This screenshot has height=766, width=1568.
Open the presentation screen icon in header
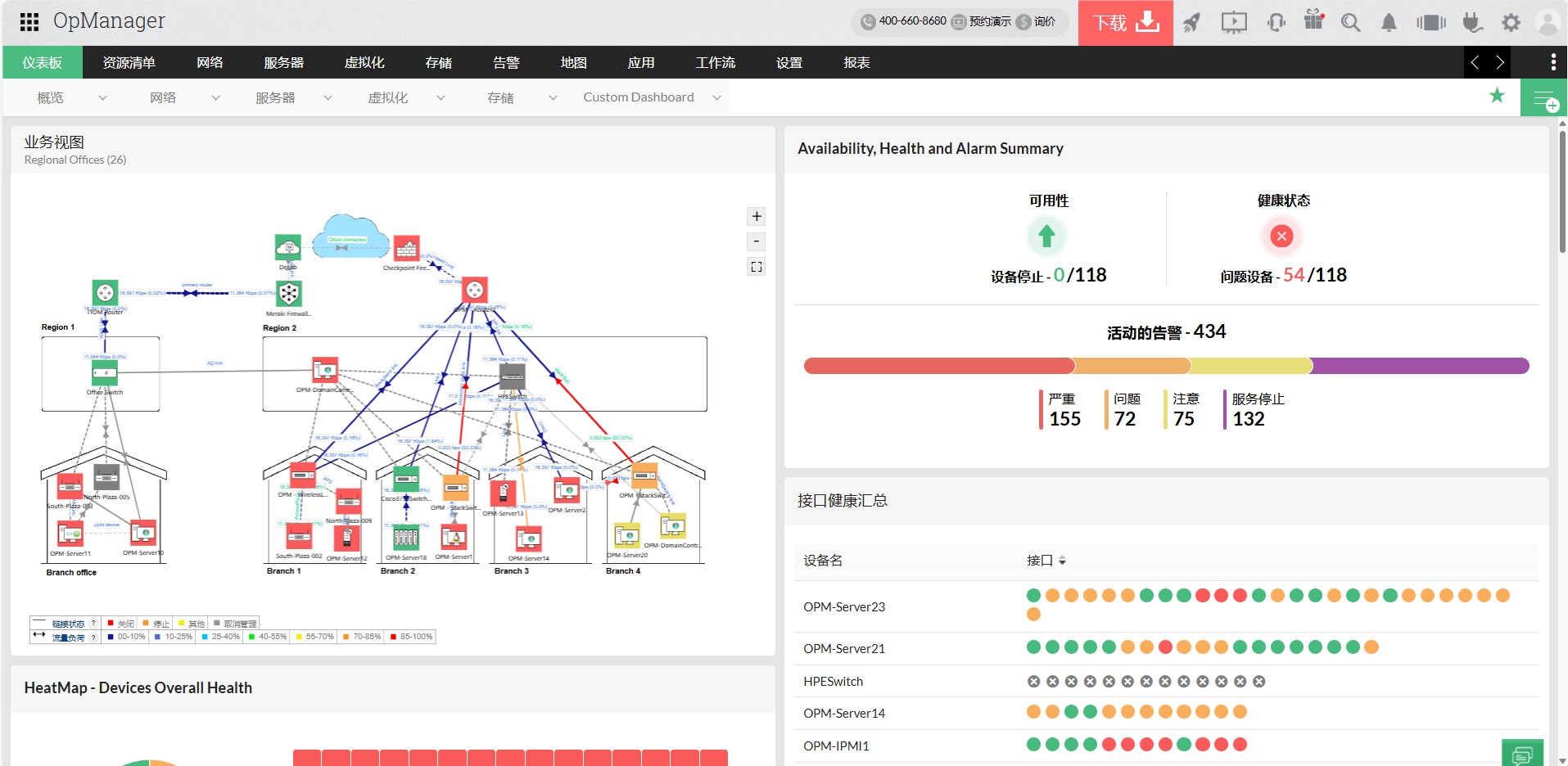tap(1234, 23)
